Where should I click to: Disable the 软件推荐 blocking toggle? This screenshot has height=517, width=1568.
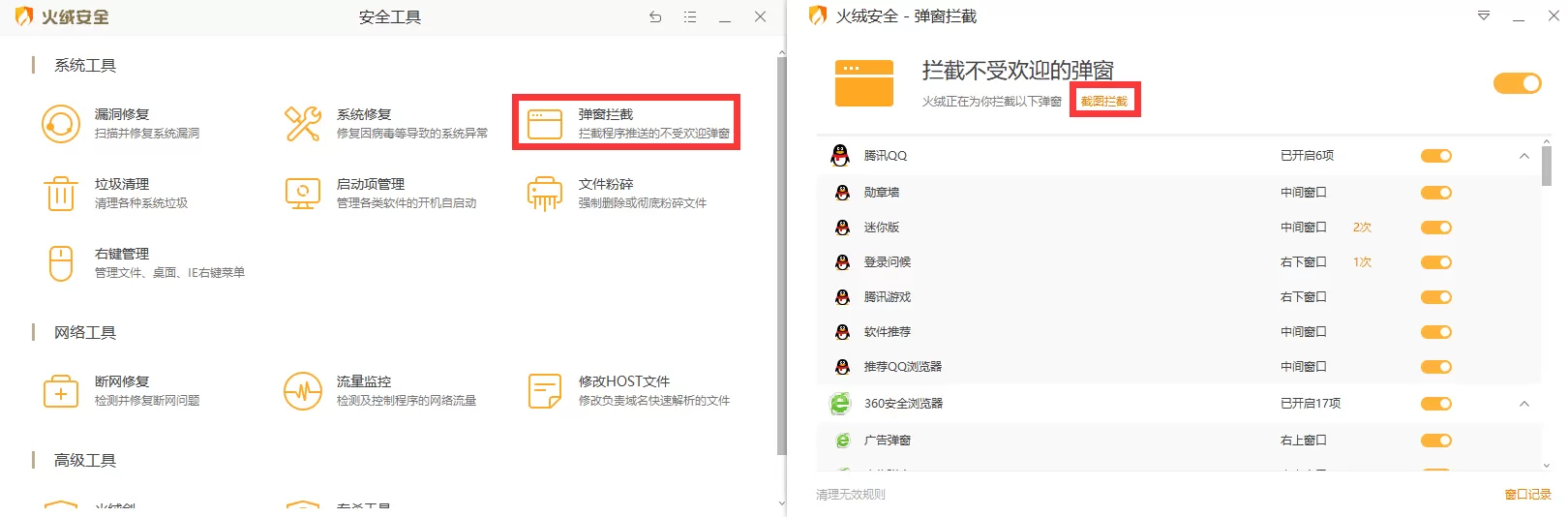point(1436,332)
